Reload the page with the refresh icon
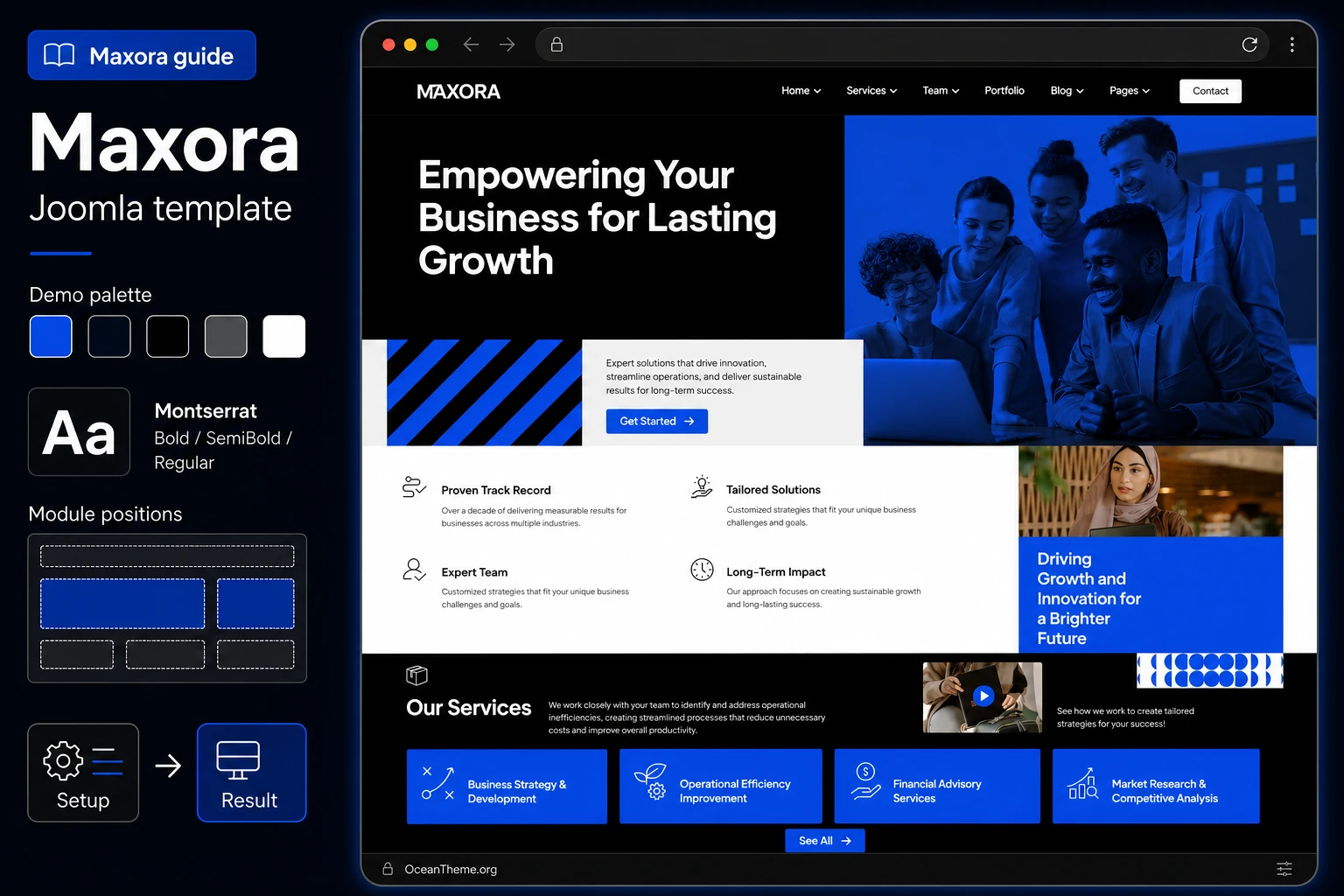1344x896 pixels. (1249, 45)
